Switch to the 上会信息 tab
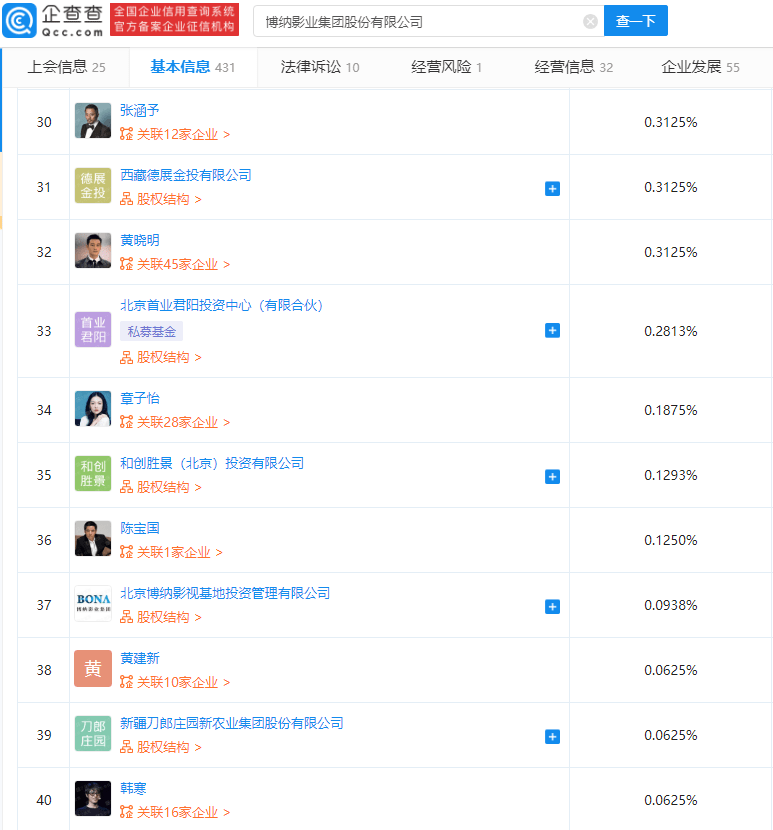The image size is (773, 830). (x=66, y=67)
